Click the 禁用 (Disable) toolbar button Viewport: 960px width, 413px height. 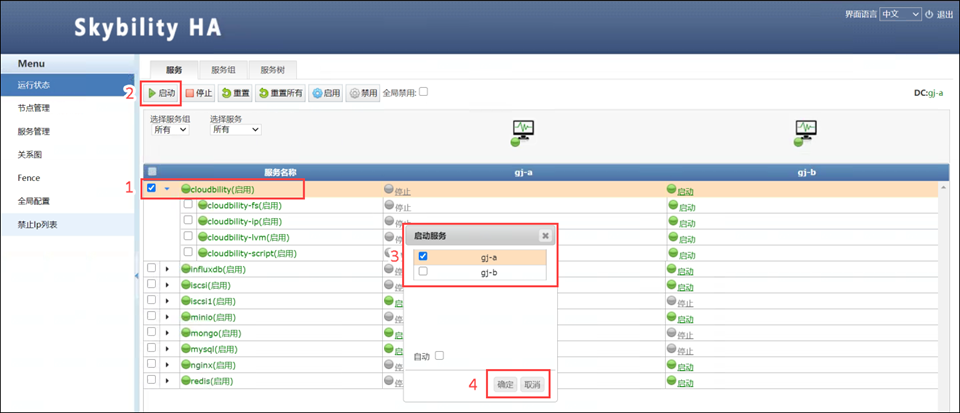pos(363,93)
